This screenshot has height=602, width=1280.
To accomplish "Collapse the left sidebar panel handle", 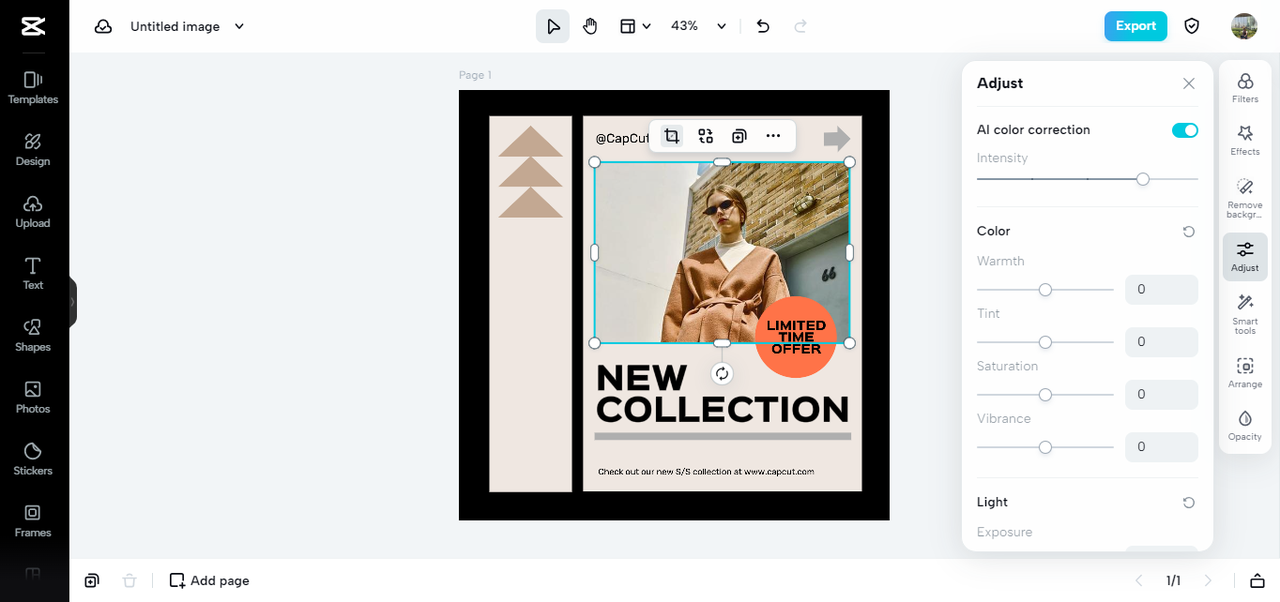I will 72,301.
